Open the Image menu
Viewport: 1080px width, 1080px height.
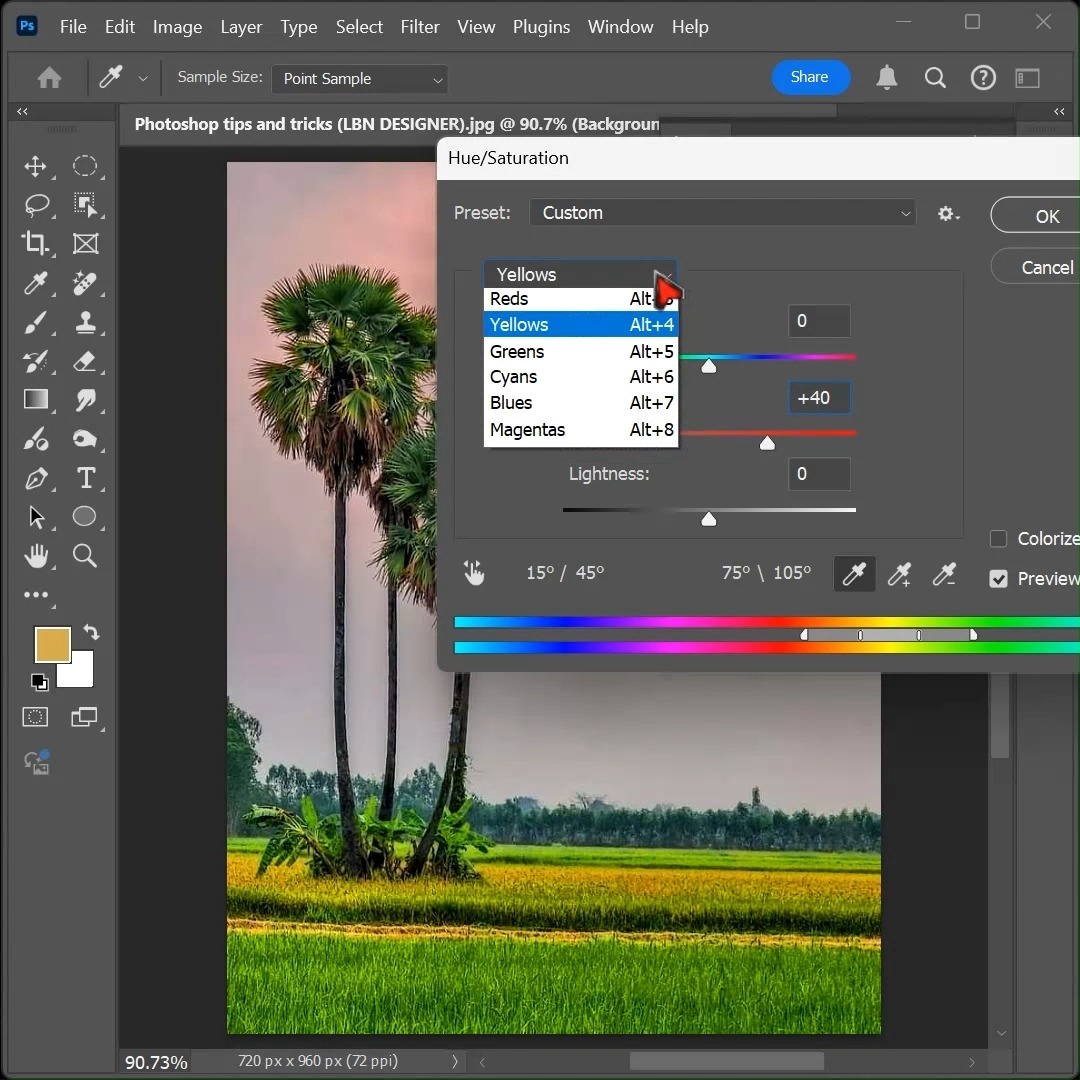click(x=177, y=27)
